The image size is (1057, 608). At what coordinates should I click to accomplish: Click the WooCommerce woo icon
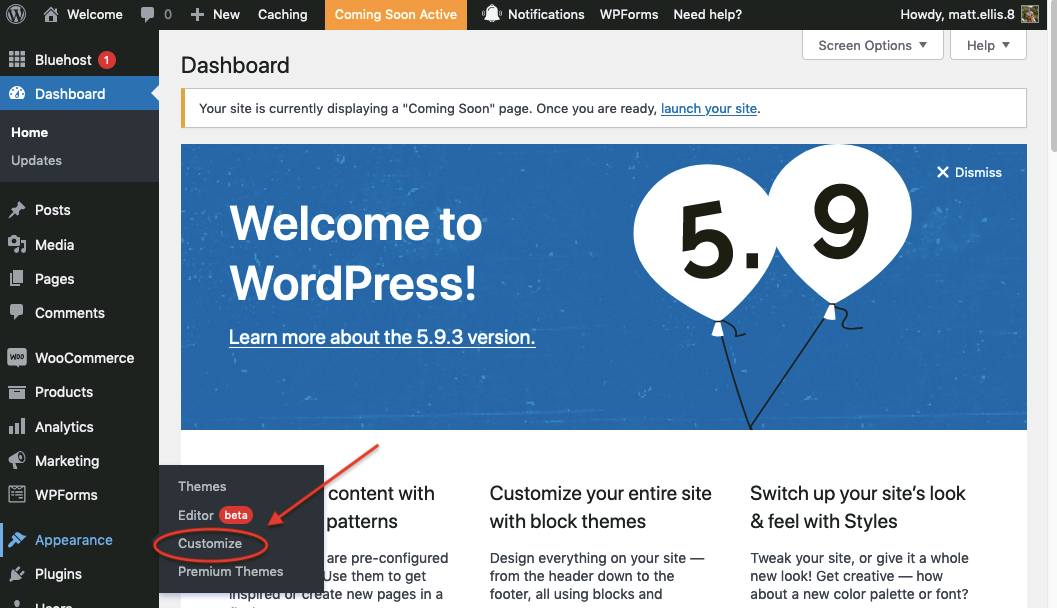[x=17, y=357]
